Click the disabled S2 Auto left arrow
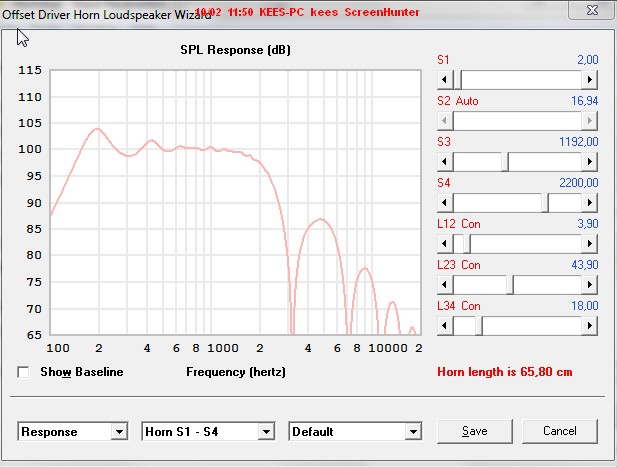The image size is (617, 467). (445, 121)
